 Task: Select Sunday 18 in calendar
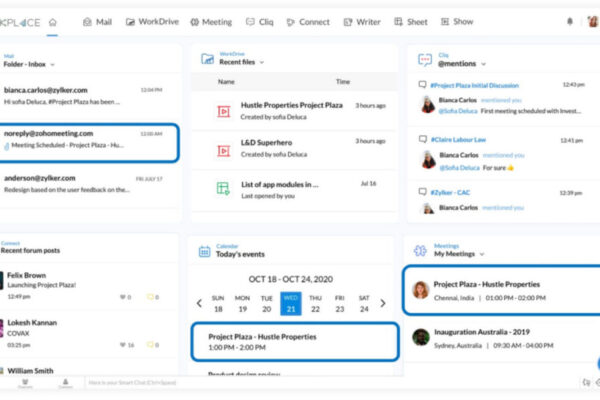[x=218, y=304]
